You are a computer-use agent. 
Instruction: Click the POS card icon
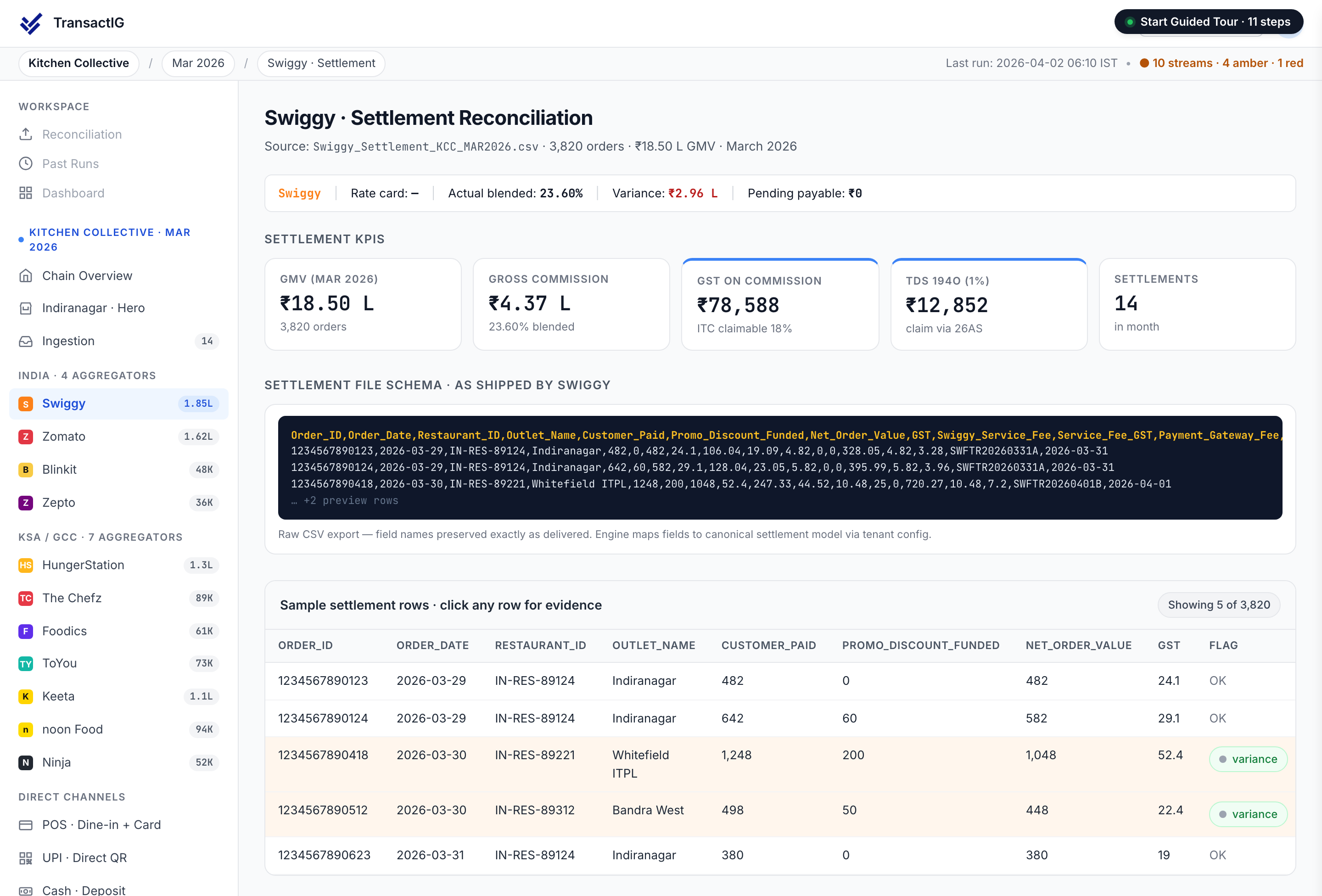[26, 825]
